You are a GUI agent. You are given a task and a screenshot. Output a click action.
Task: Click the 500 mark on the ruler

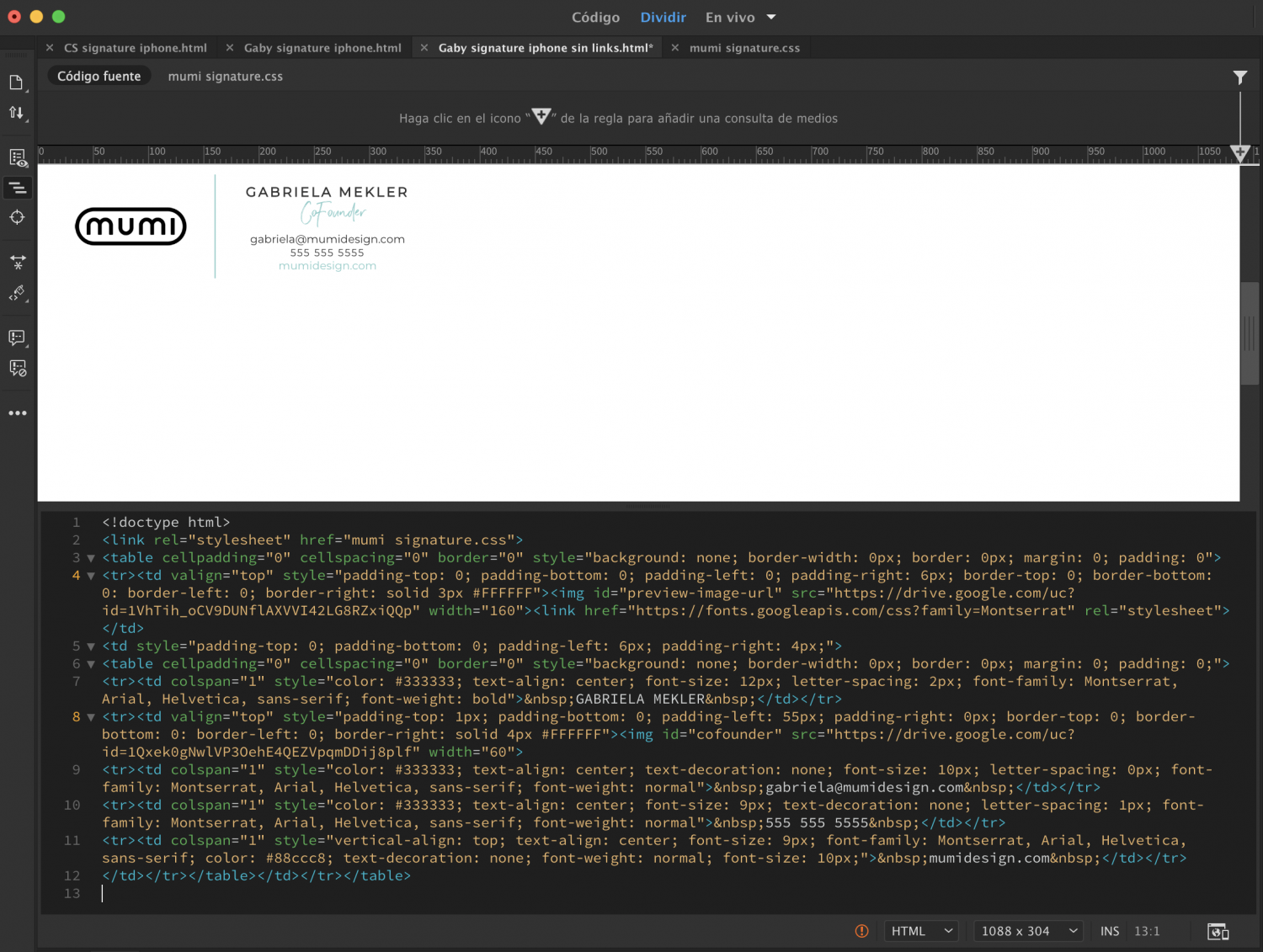pos(598,152)
